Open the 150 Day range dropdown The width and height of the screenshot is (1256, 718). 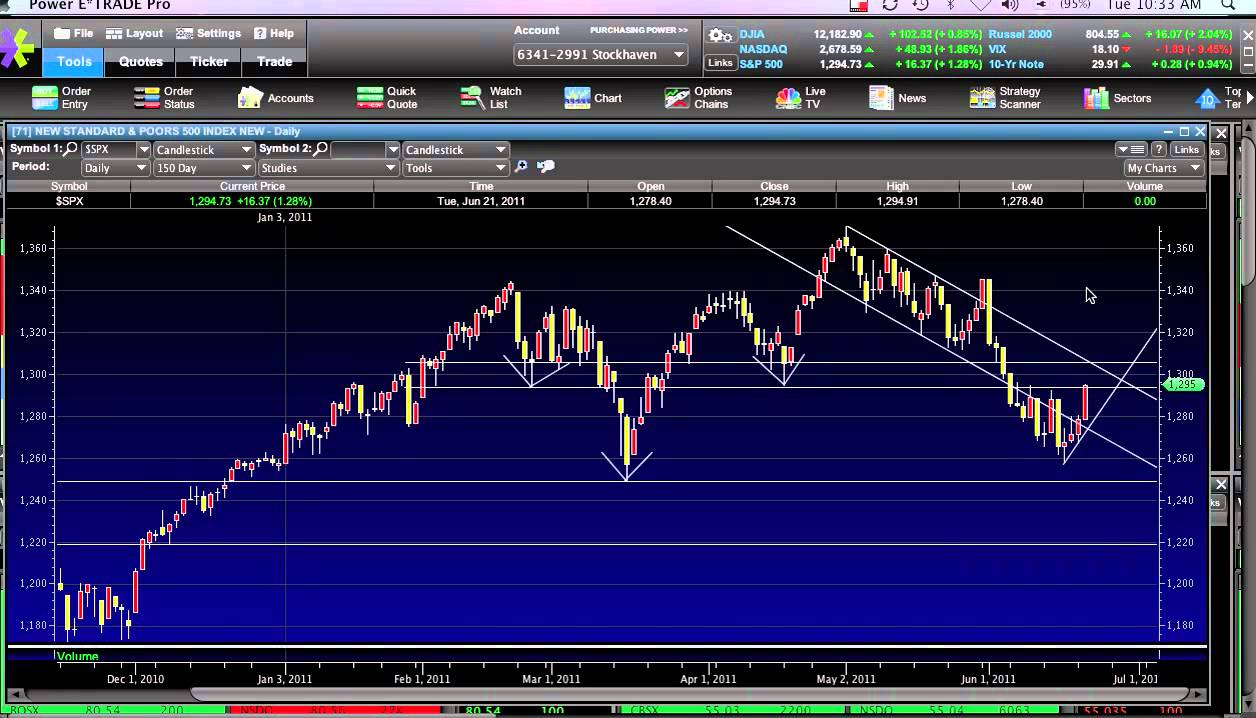(203, 168)
